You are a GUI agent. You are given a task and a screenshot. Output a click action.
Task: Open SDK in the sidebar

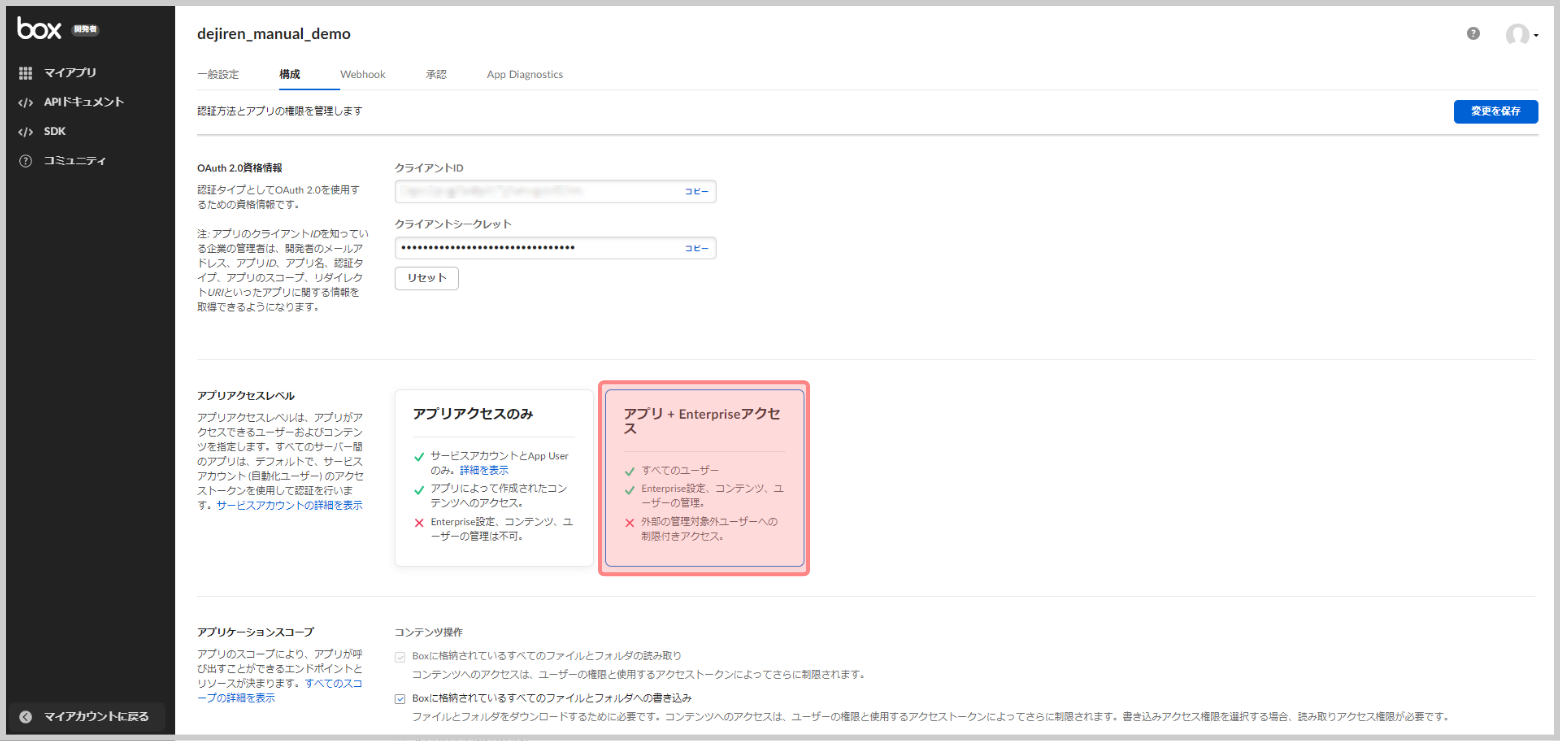(55, 131)
